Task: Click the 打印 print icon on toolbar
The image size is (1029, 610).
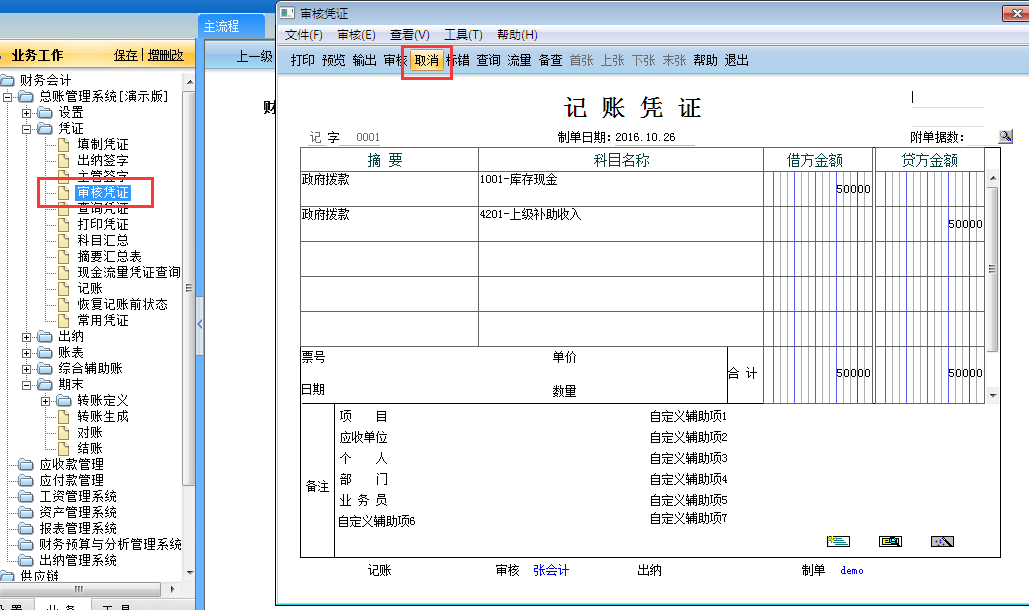Action: (x=304, y=59)
